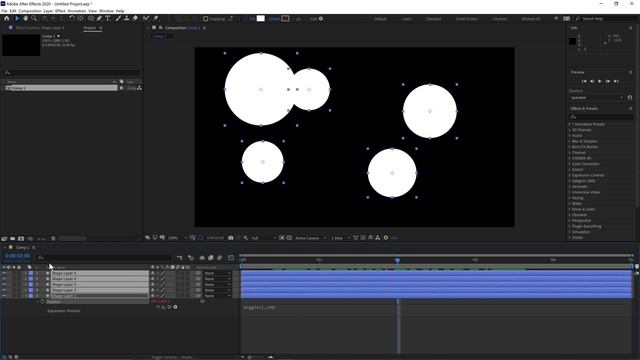The height and width of the screenshot is (360, 640).
Task: Click the expression pick whip icon
Action: pos(169,307)
